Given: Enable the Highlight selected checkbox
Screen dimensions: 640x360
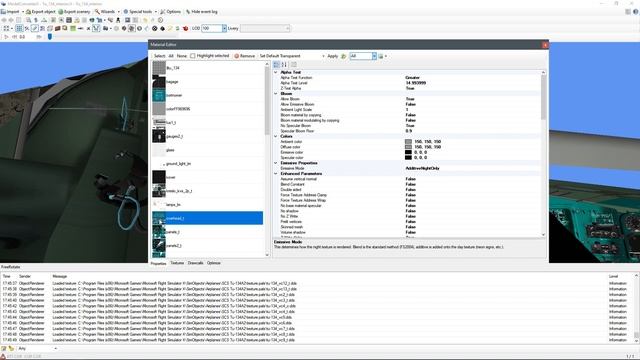Looking at the screenshot, I should (193, 56).
